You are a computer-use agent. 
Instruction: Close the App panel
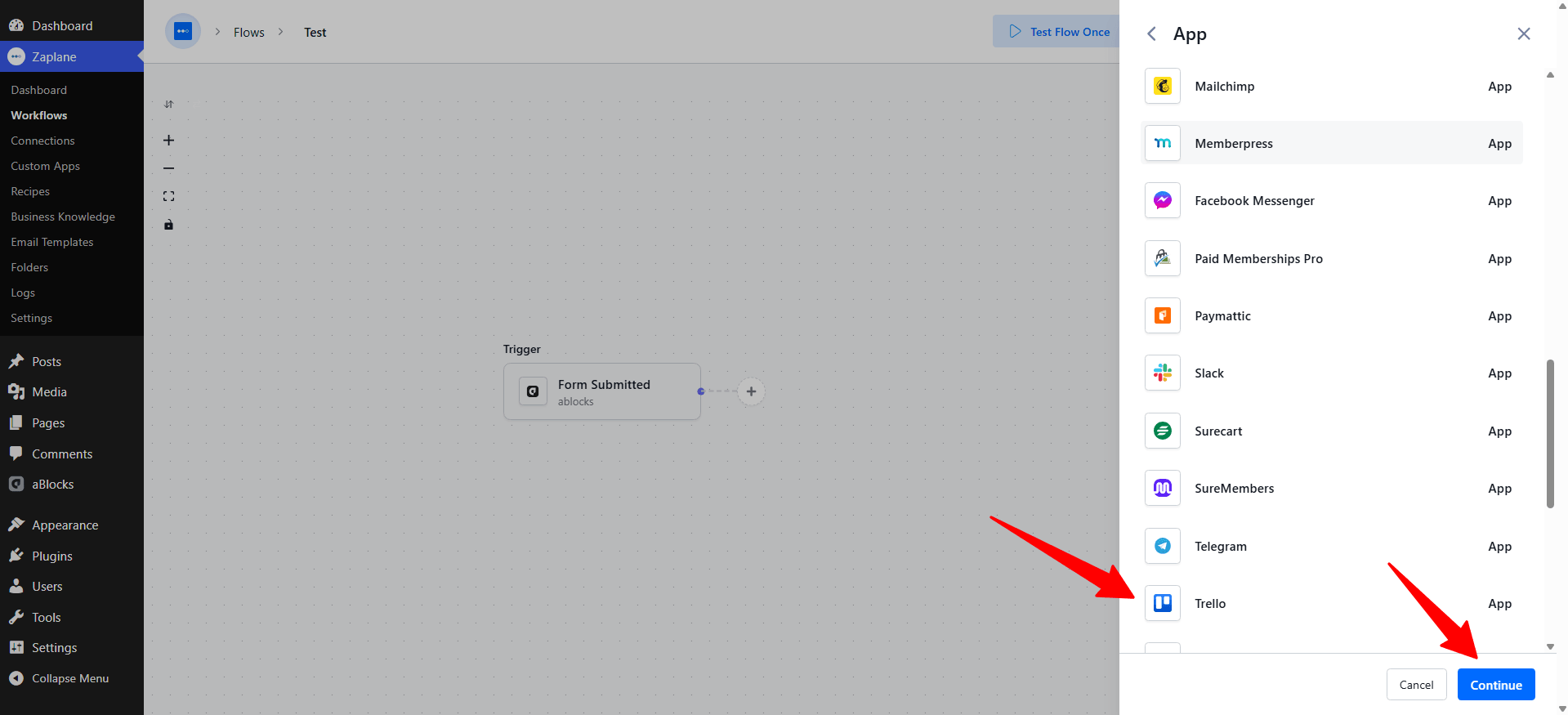pyautogui.click(x=1523, y=34)
